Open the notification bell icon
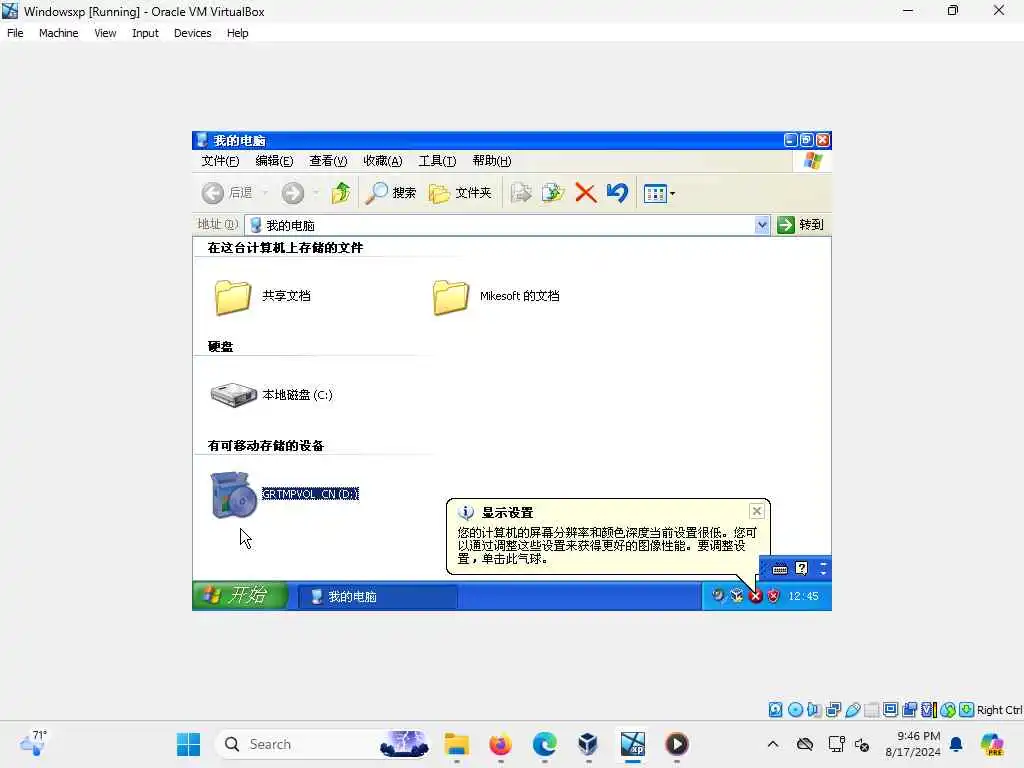Screen dimensions: 1024x768 956,744
